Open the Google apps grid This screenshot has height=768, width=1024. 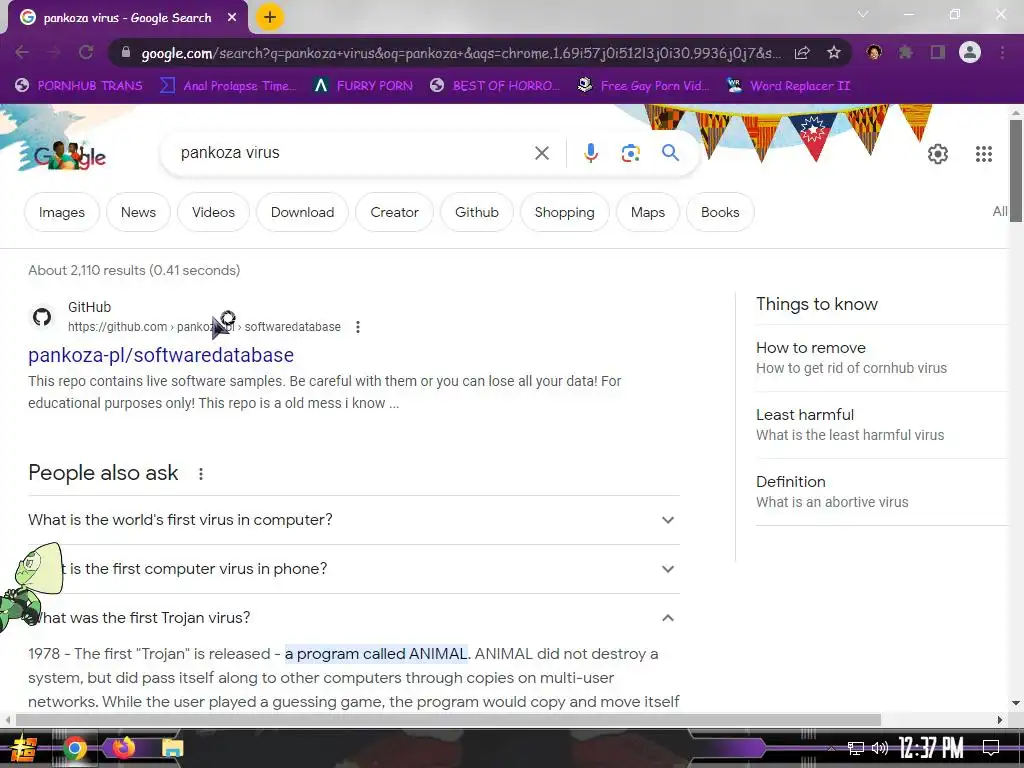[984, 154]
